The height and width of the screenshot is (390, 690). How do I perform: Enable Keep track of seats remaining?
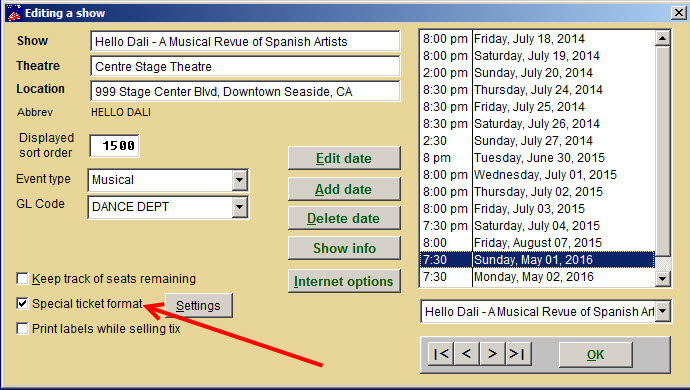coord(22,279)
